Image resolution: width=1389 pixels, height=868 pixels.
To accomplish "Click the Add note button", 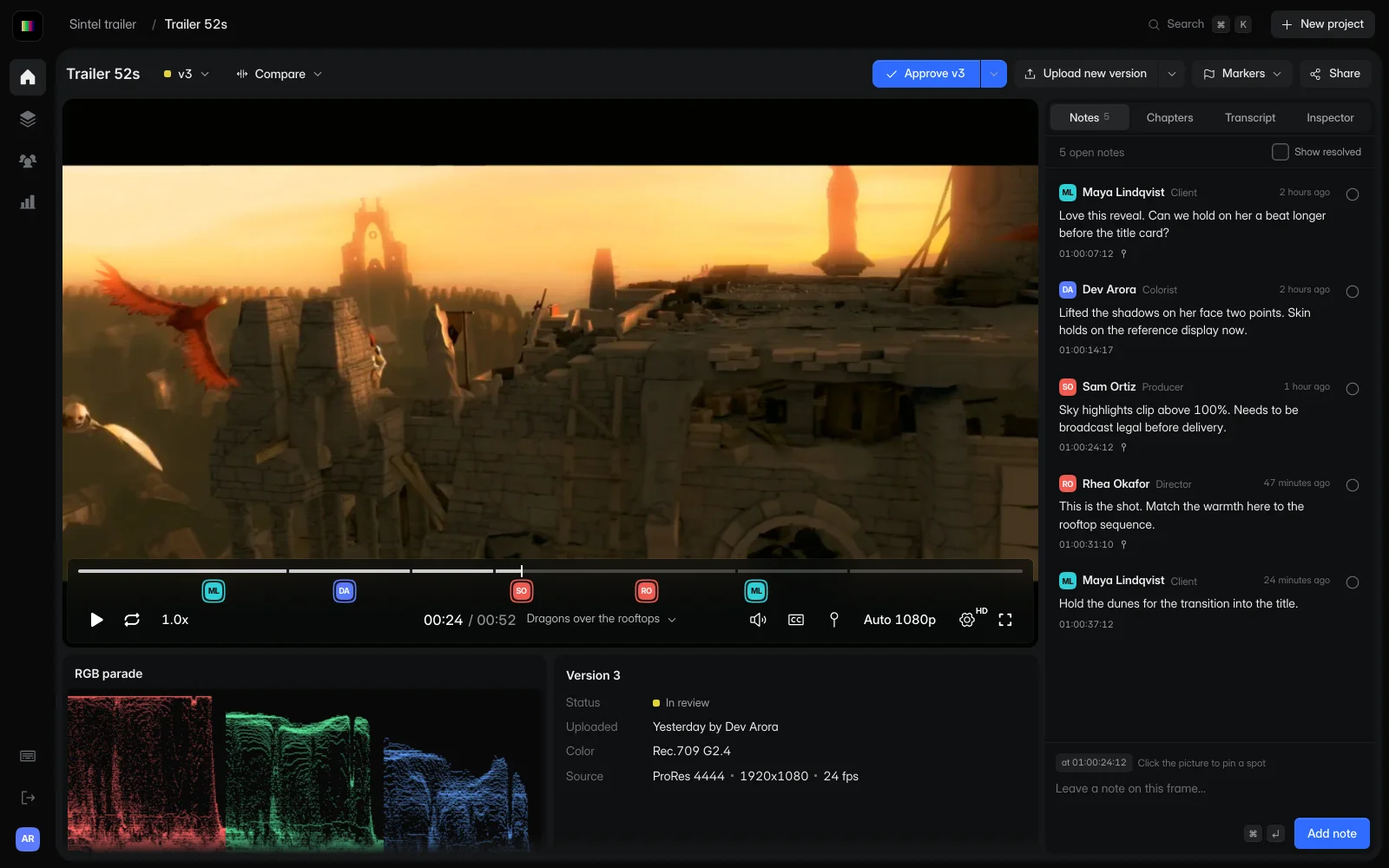I will tap(1332, 833).
